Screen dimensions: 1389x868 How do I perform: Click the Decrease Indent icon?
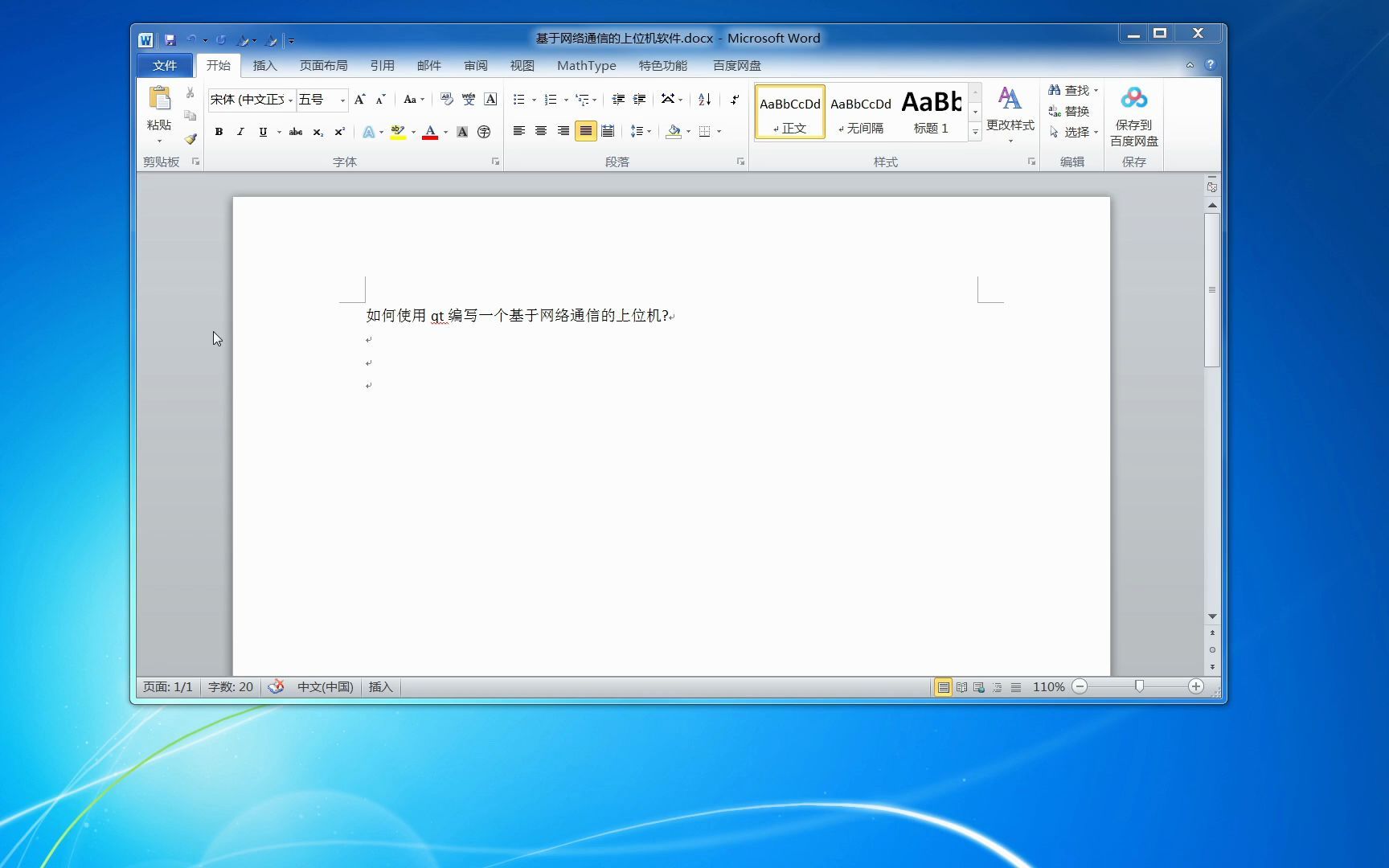(x=618, y=100)
